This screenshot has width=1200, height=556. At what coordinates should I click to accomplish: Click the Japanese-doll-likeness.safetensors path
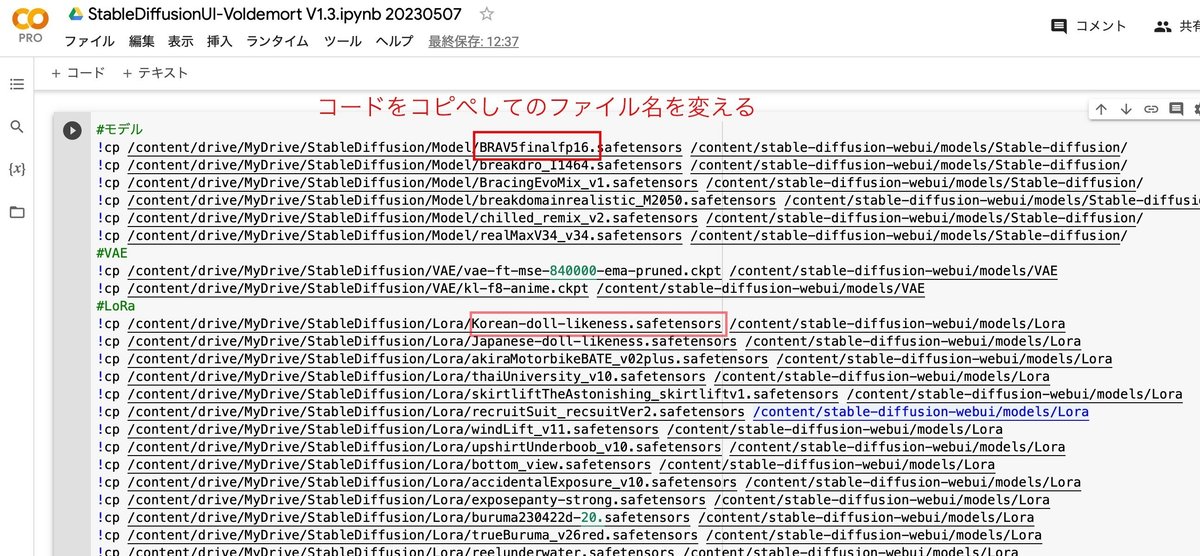click(x=432, y=341)
